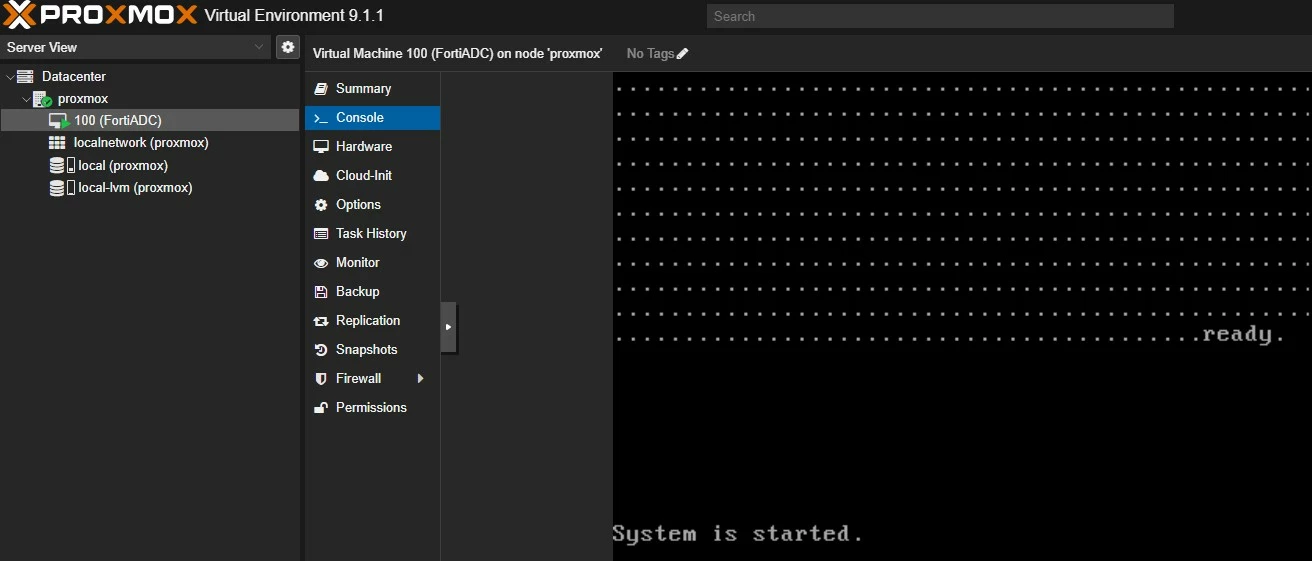This screenshot has height=561, width=1312.
Task: Collapse the Datacenter tree node
Action: click(10, 77)
